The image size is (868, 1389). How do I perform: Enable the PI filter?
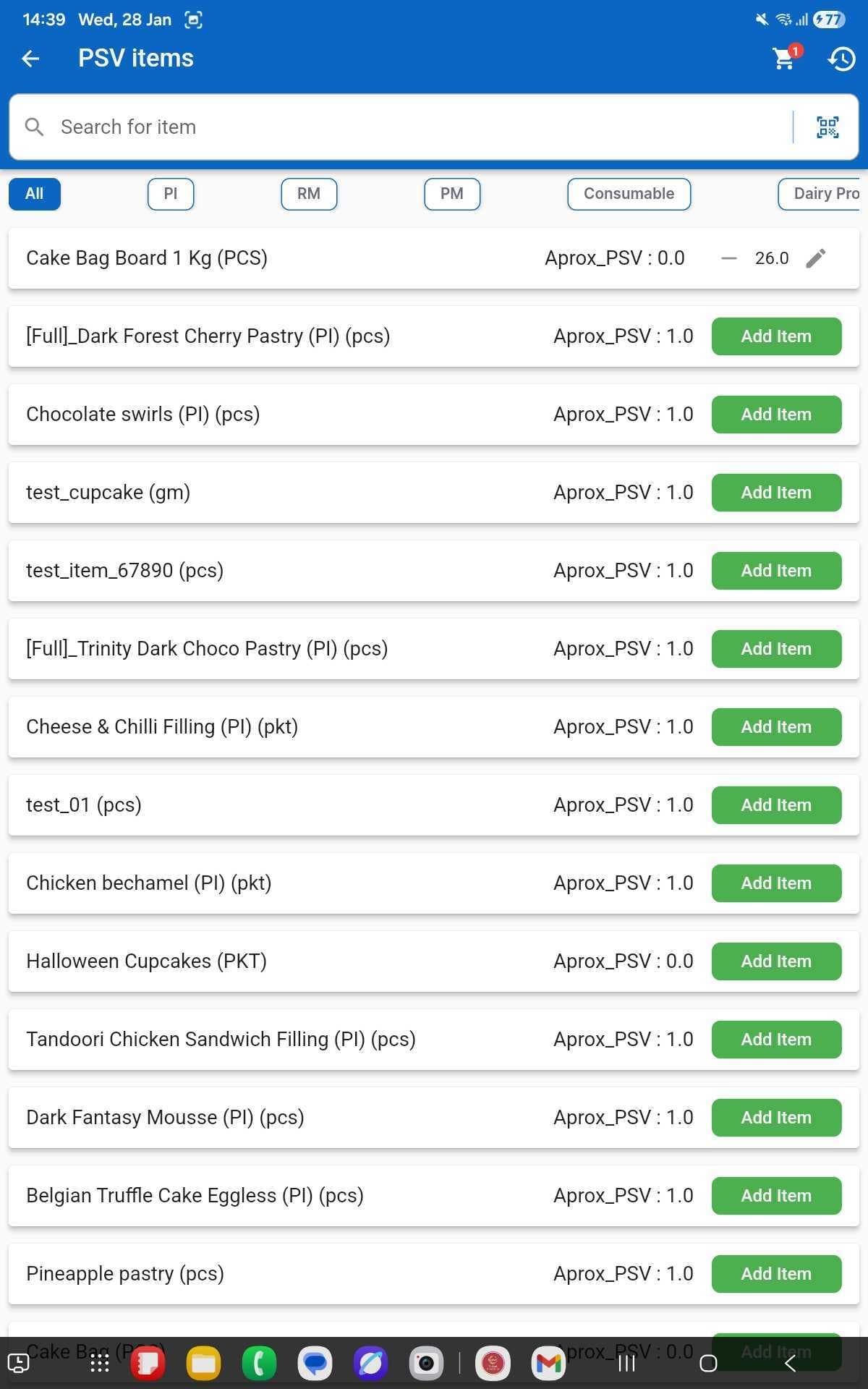pos(170,193)
